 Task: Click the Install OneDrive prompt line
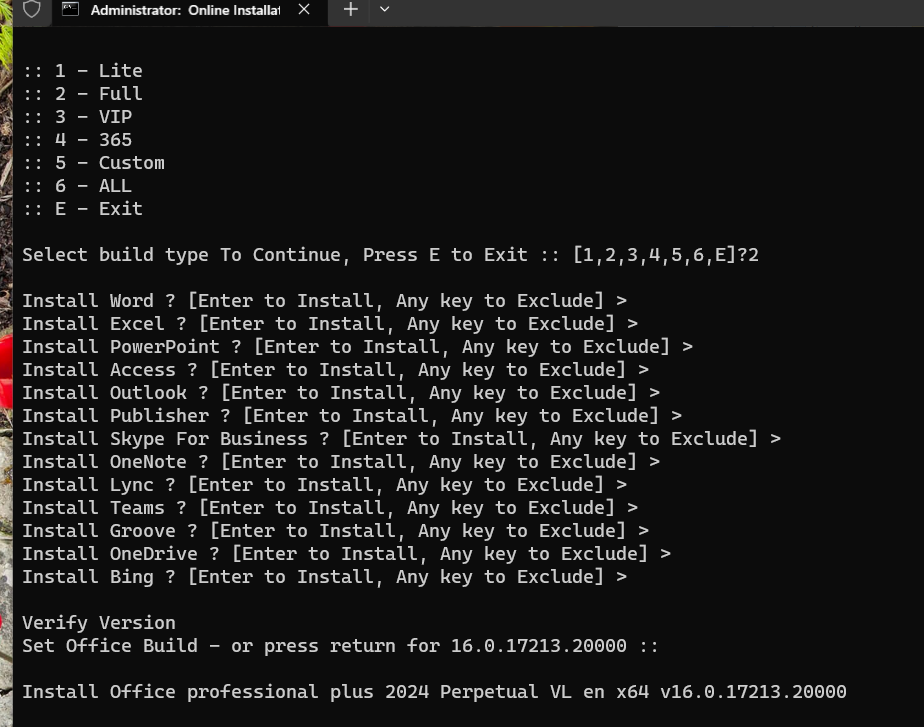click(346, 554)
